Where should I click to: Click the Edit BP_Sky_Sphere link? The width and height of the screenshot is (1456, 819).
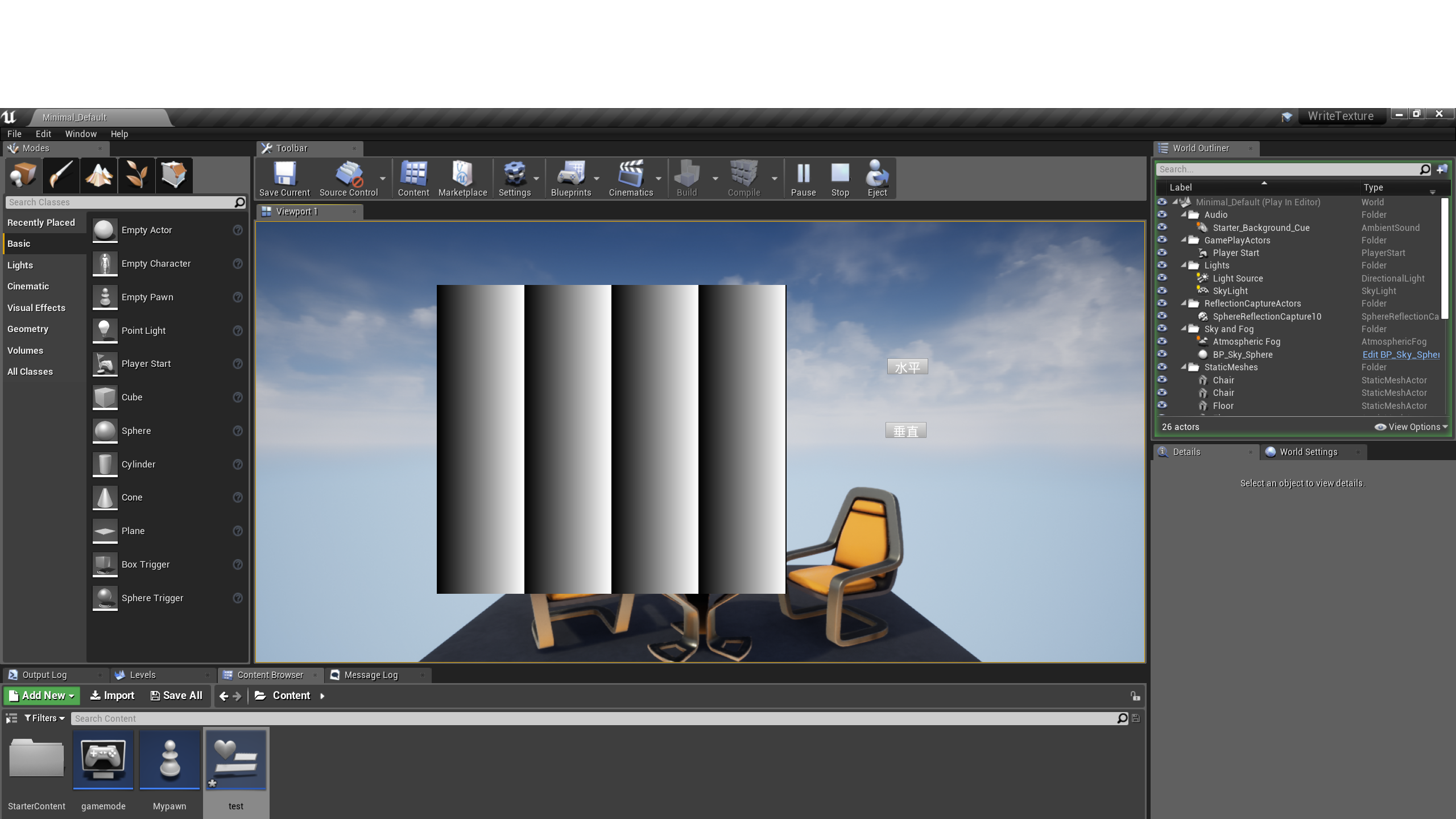1400,354
